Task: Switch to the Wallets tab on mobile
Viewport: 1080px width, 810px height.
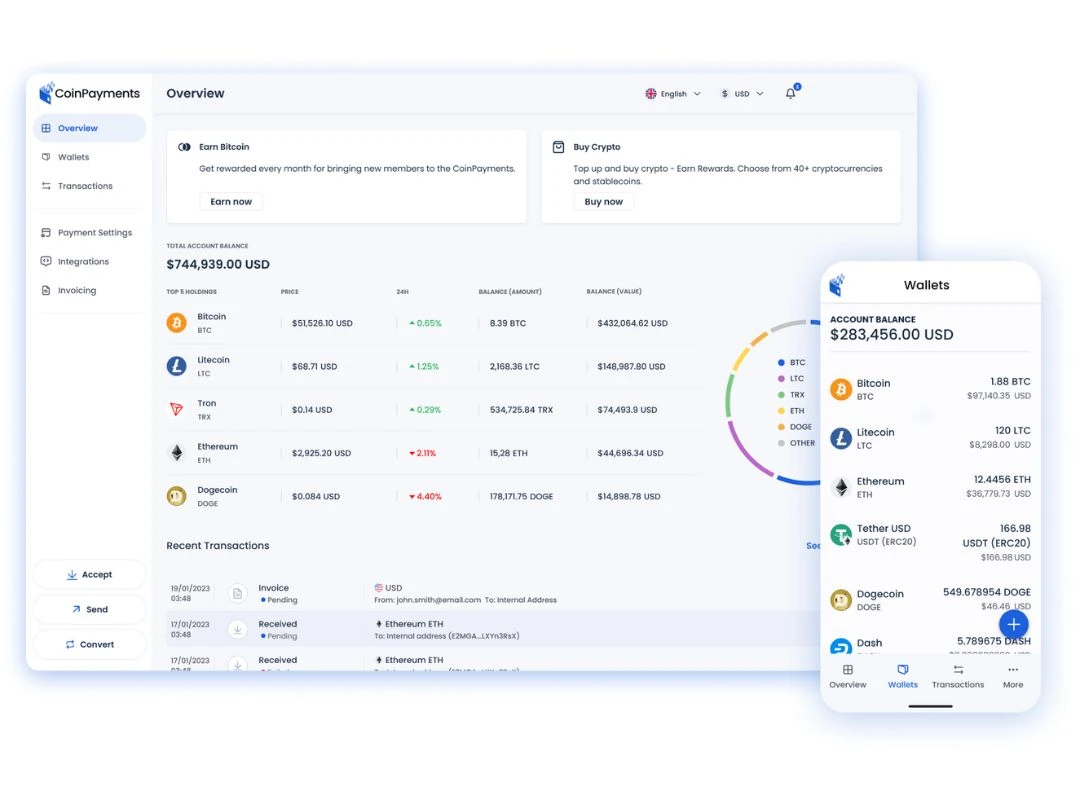Action: pos(903,674)
